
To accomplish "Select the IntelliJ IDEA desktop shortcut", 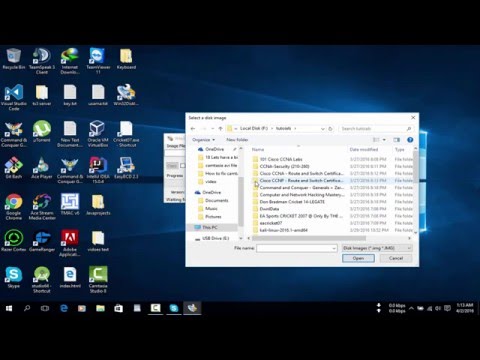I will [x=98, y=170].
